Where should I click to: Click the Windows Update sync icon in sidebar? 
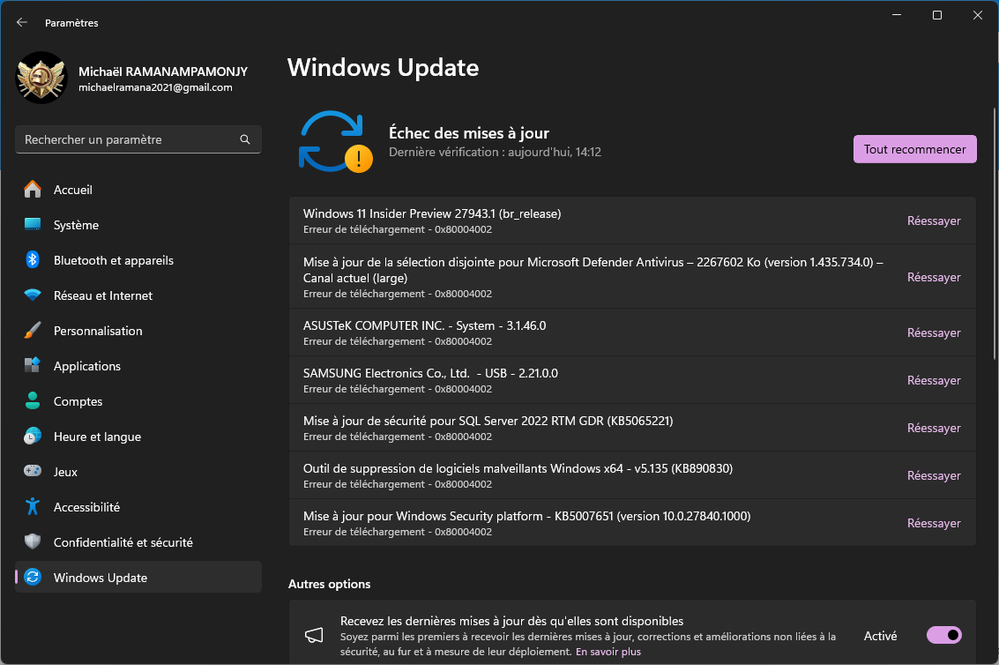point(32,577)
